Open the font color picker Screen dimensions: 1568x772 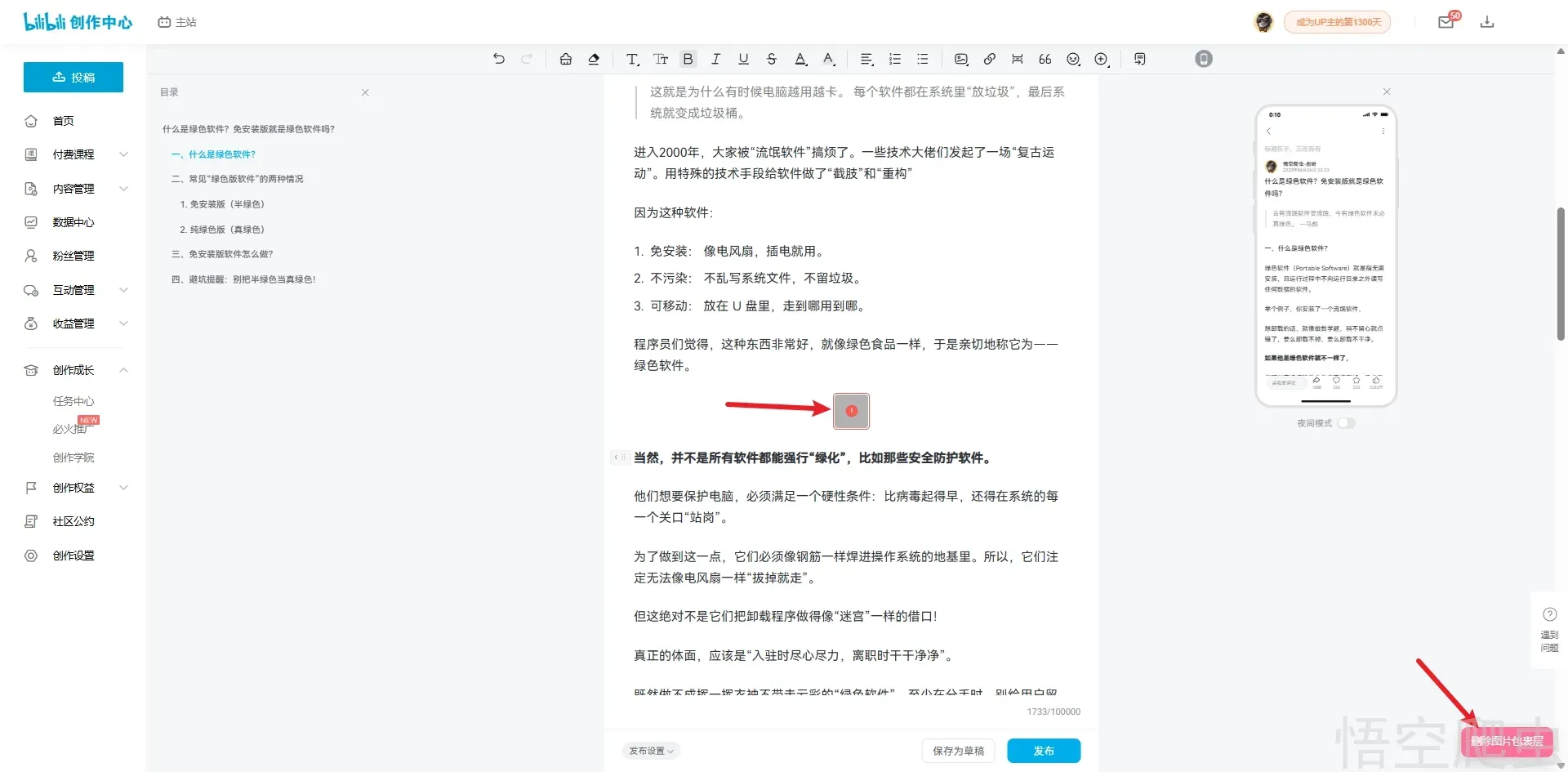pos(800,59)
